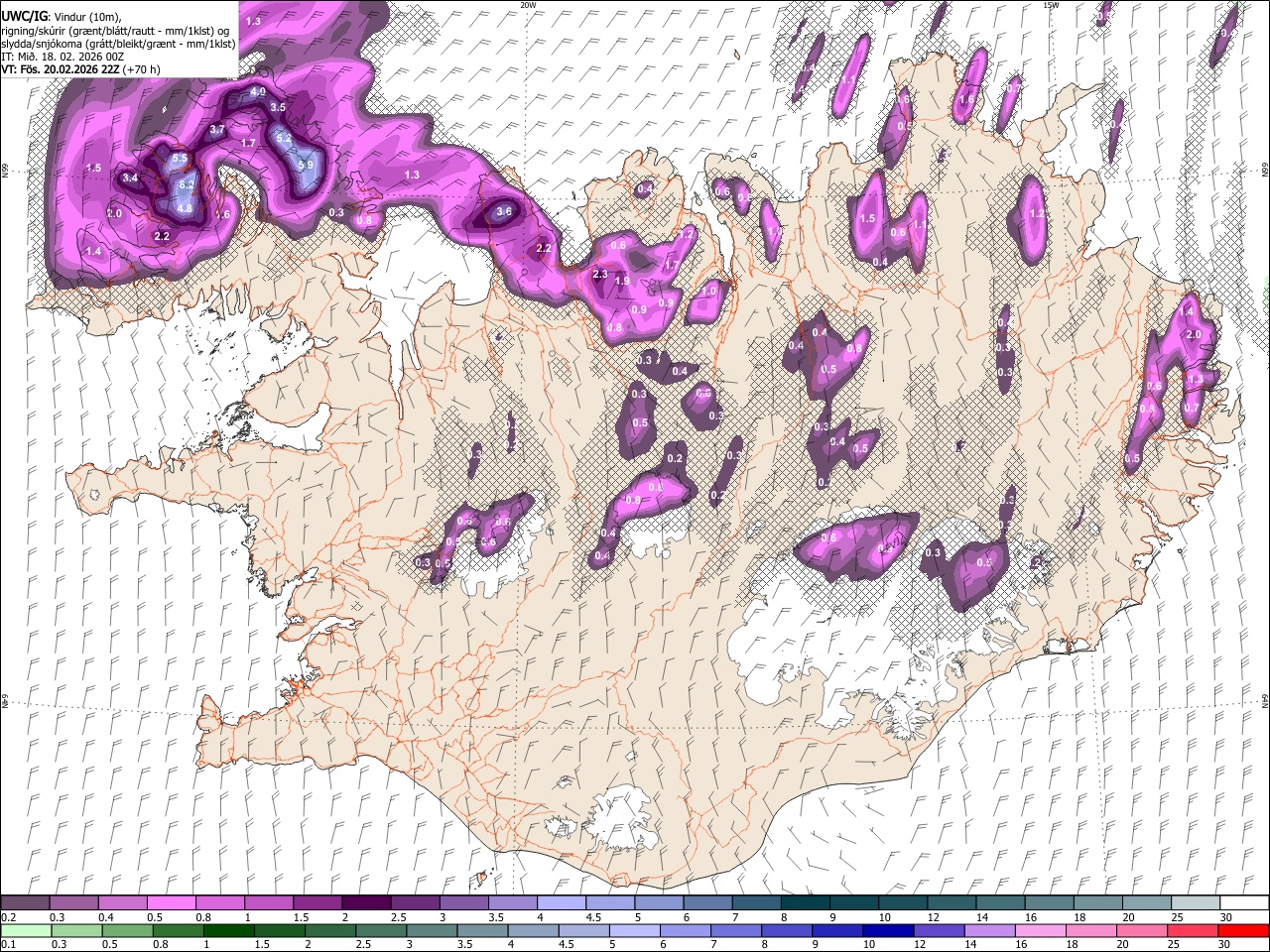The height and width of the screenshot is (952, 1270).
Task: Click the 'IT: Mið. 18. 02. 2026 00Z' line
Action: pos(63,57)
